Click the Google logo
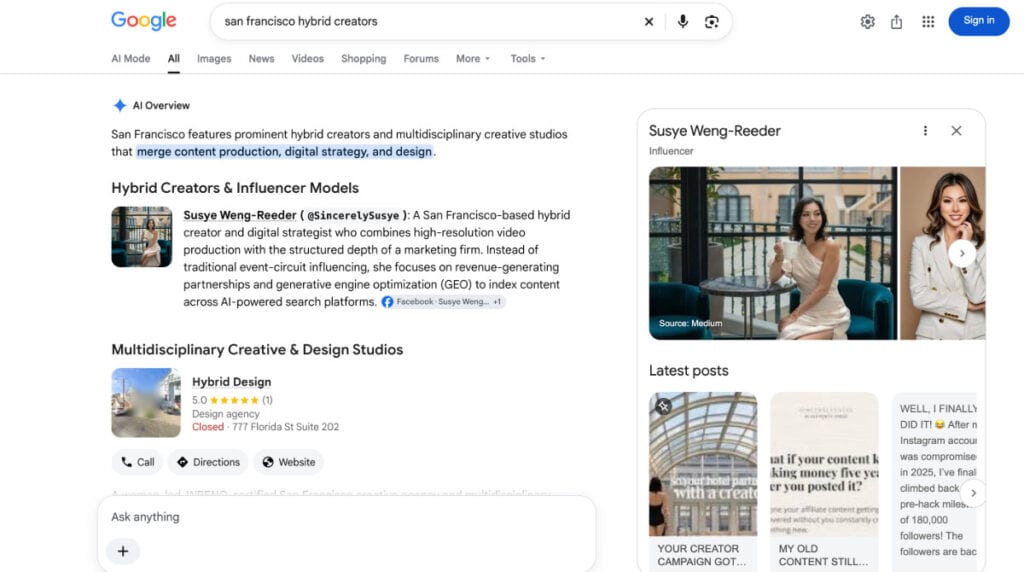Viewport: 1024px width, 572px height. click(x=144, y=21)
